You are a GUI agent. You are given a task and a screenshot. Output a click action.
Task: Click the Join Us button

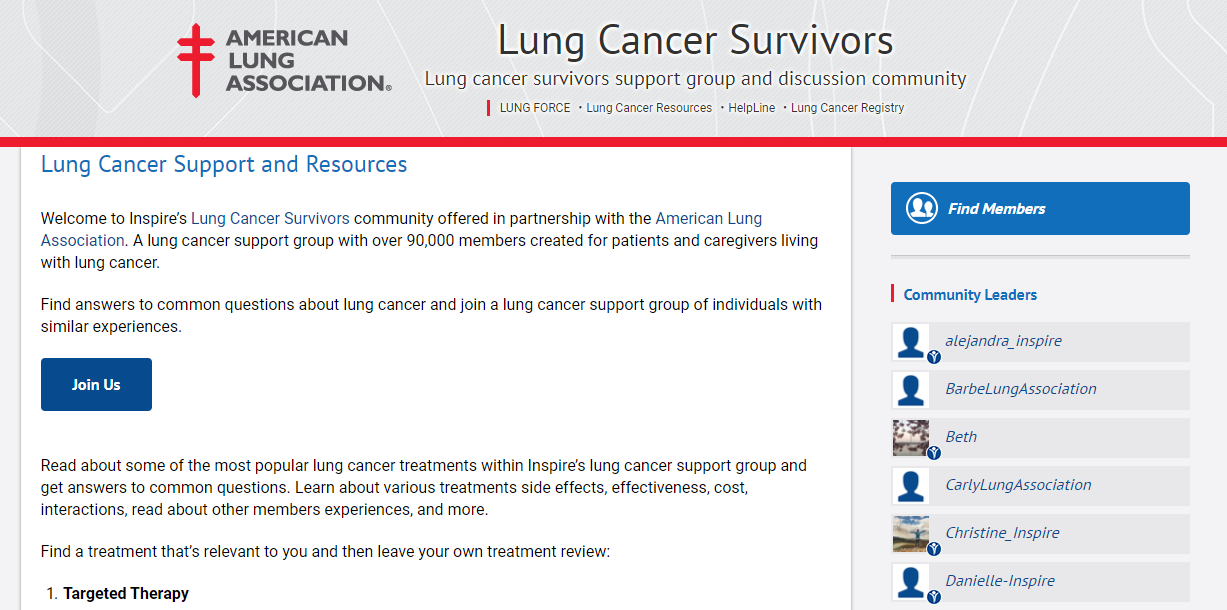click(x=96, y=385)
